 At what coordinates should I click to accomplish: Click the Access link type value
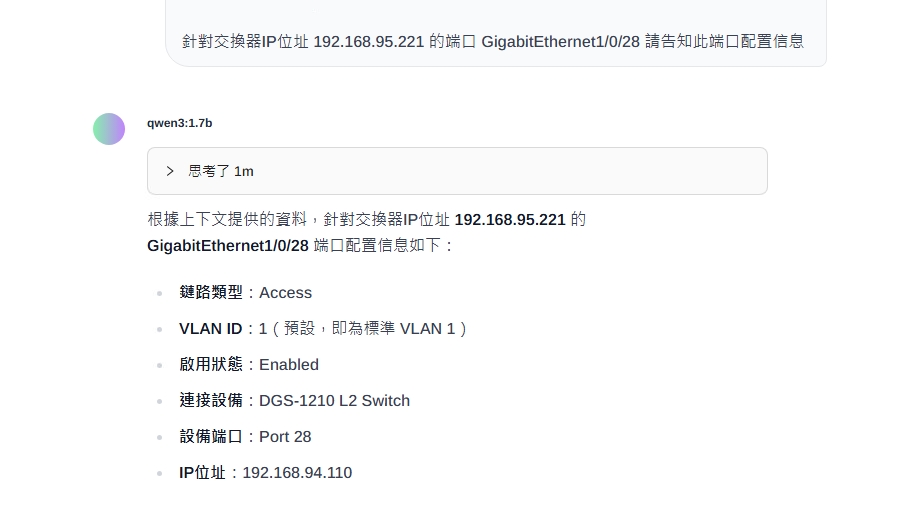coord(285,293)
